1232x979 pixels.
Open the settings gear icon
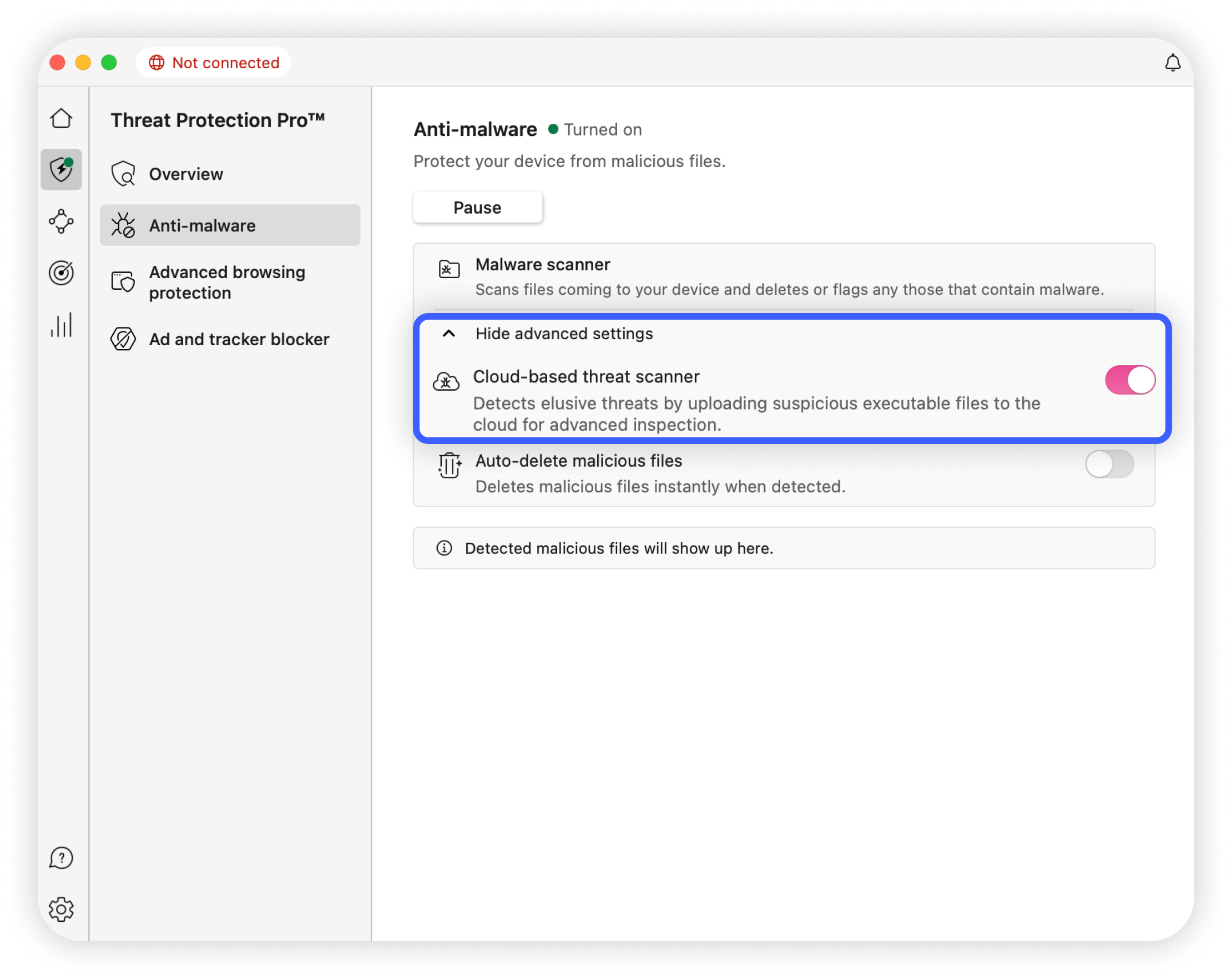pos(61,909)
